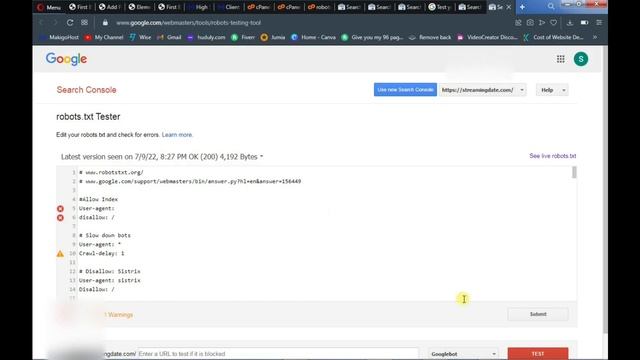Click the URL to test input field

278,354
